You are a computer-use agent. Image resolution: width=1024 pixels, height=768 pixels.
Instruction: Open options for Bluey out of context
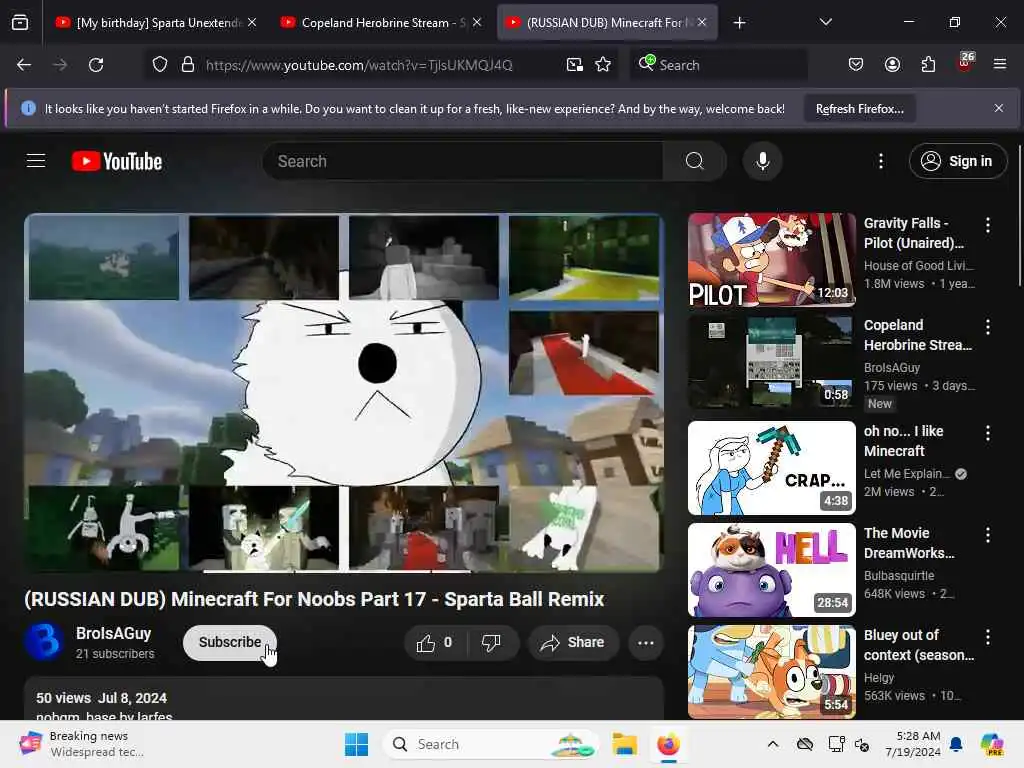click(988, 637)
